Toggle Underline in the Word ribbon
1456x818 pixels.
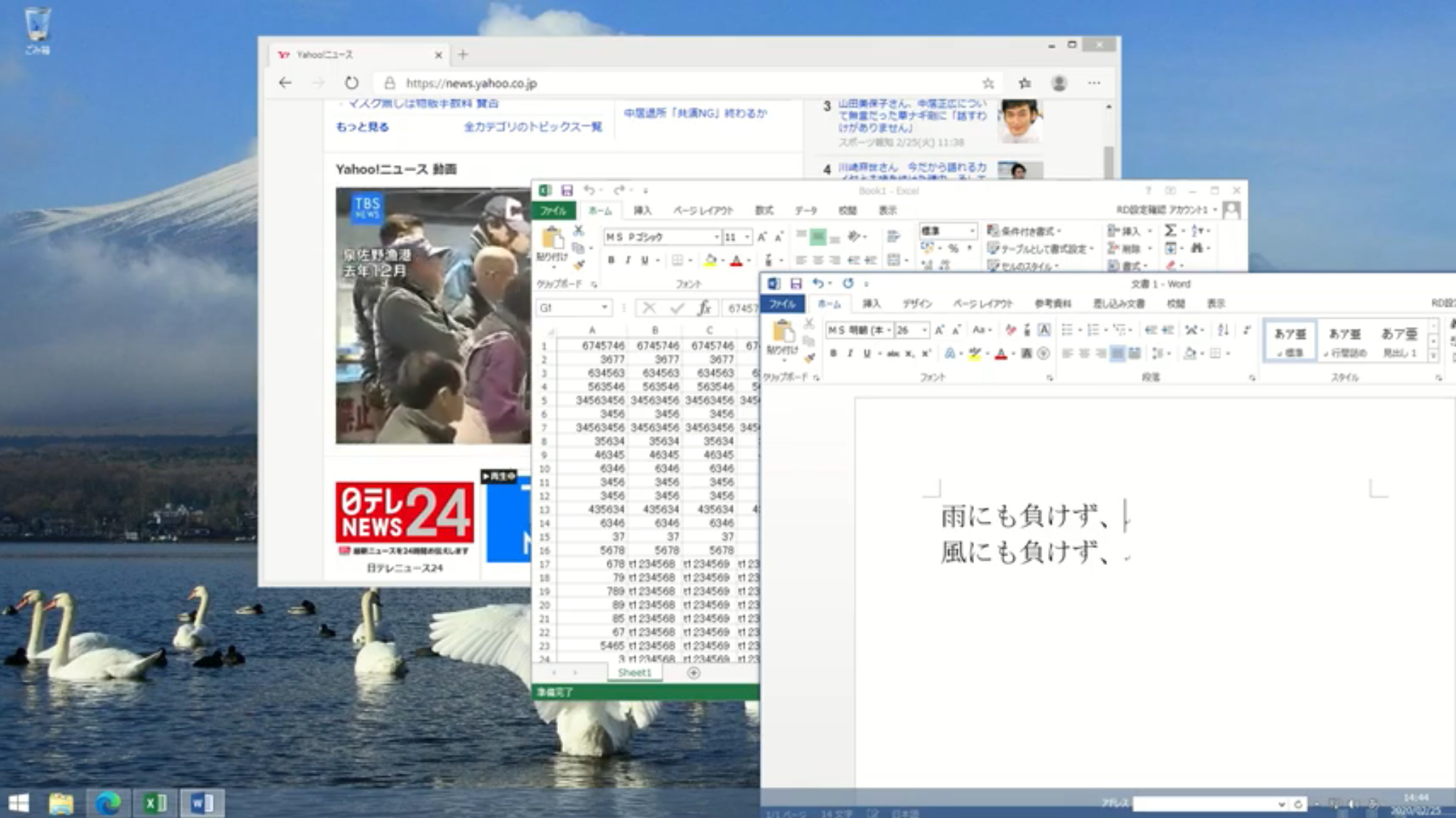[x=867, y=353]
